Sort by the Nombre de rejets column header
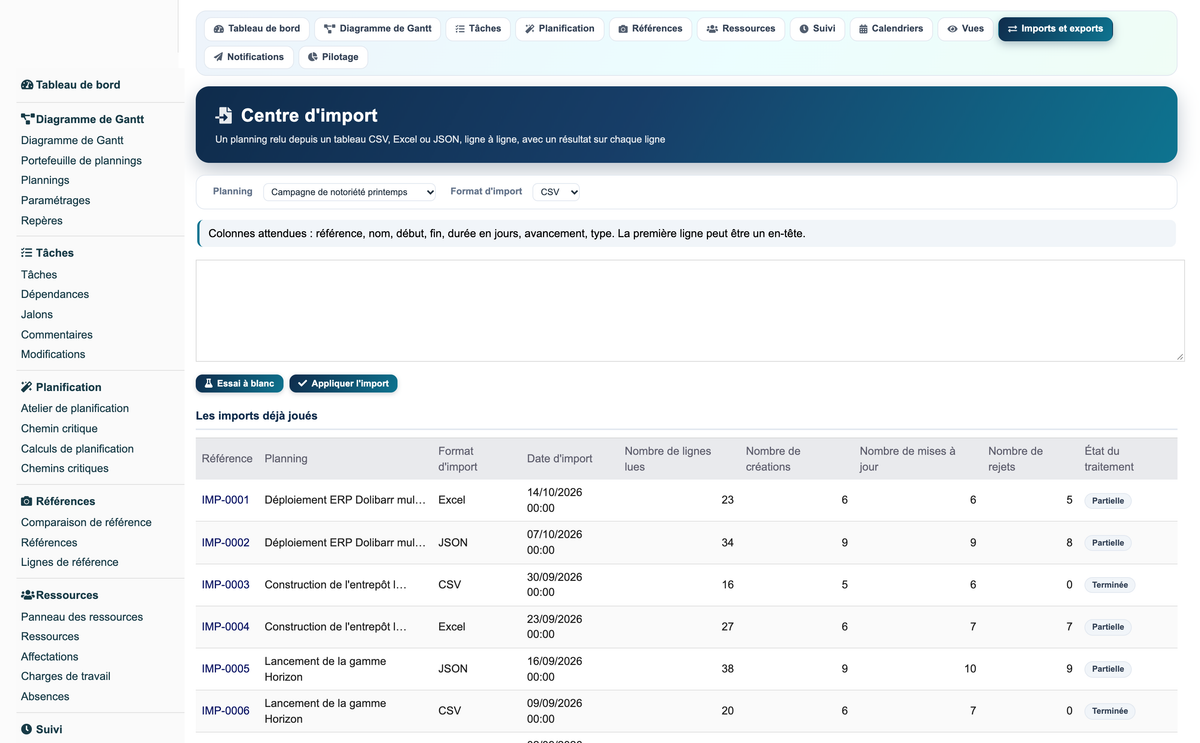 point(1015,459)
